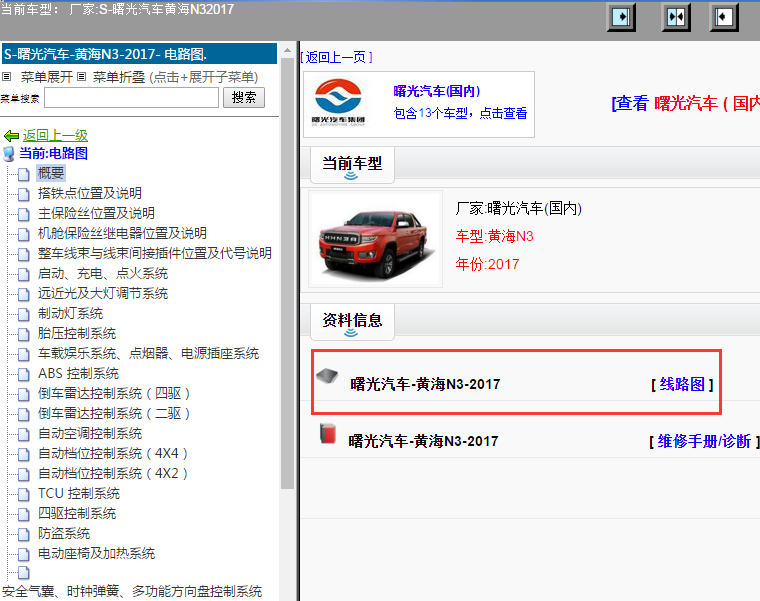
Task: Click 包含13个车型，点击查看 link
Action: coord(460,113)
